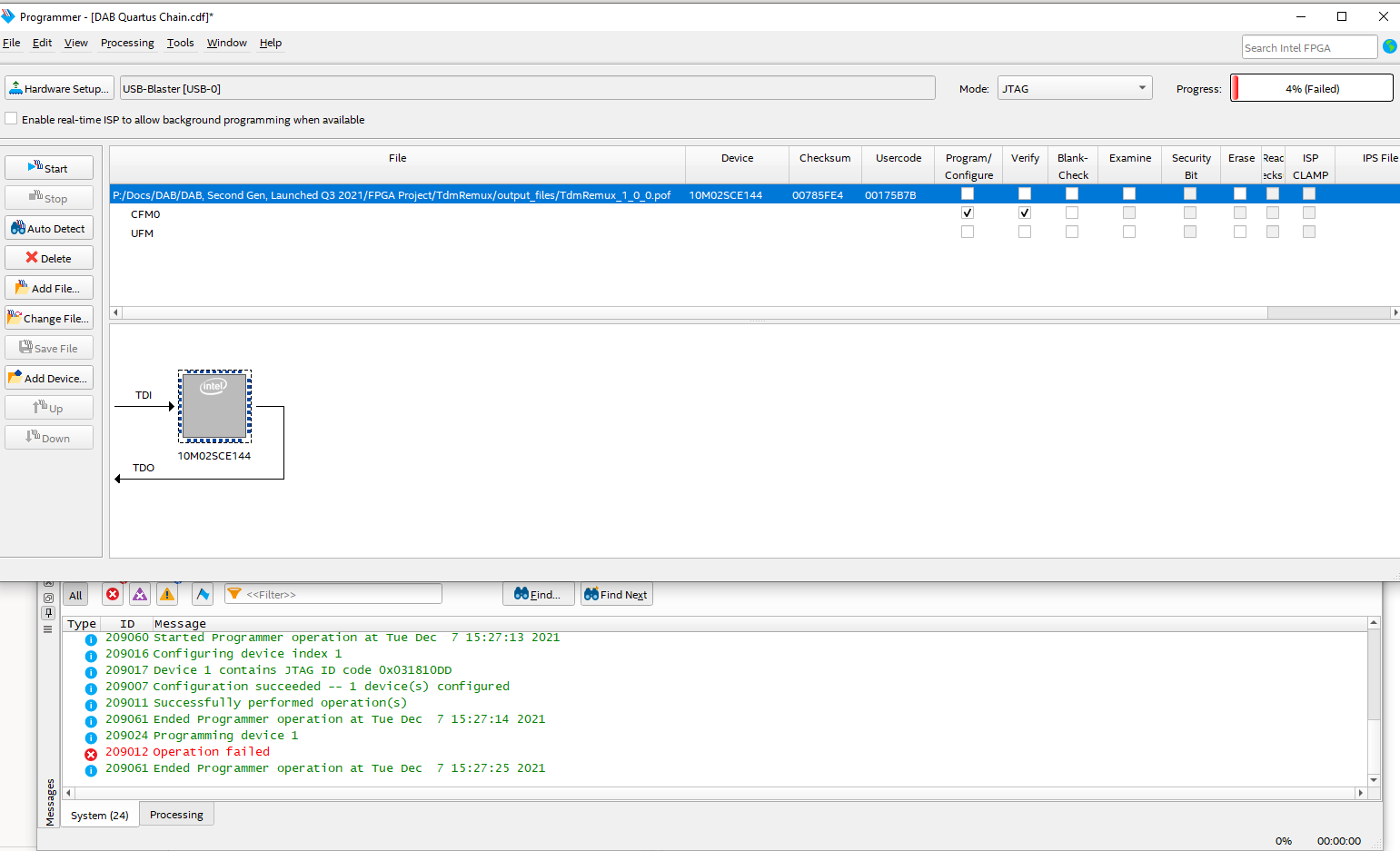Toggle Verify checkbox for the .pof row
Screen dimensions: 1400x851
(1025, 193)
